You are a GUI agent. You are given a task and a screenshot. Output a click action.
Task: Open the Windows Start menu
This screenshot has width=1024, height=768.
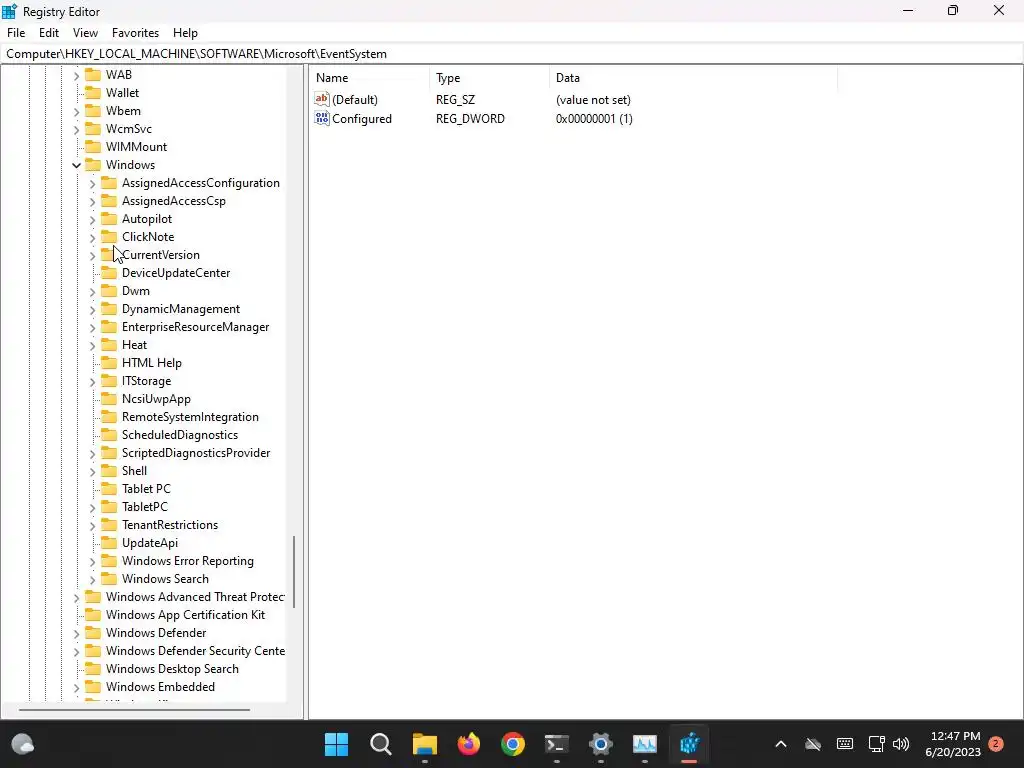point(336,744)
